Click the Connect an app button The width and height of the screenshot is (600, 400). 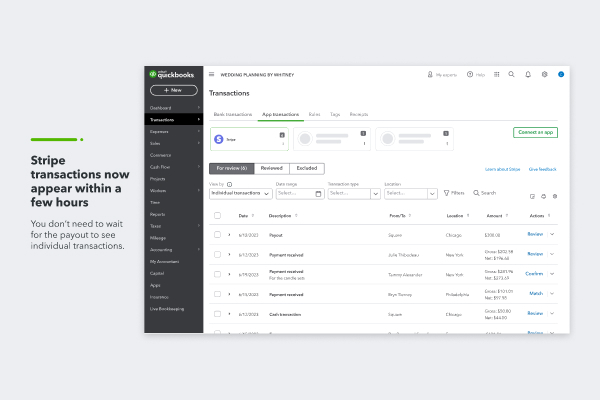[535, 132]
